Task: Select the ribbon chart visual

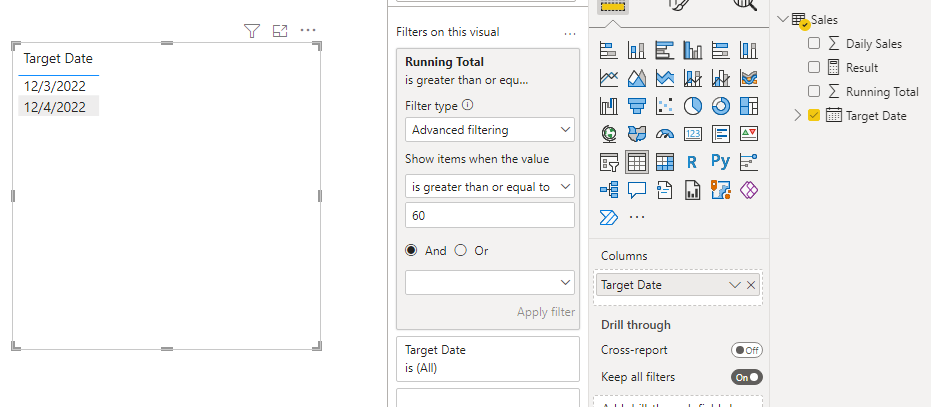Action: pos(748,78)
